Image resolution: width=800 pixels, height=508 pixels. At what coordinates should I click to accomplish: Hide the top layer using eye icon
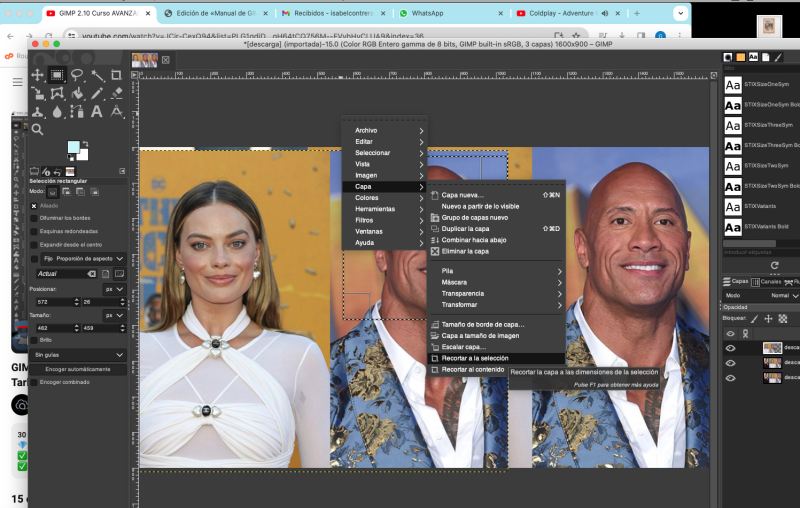(730, 348)
